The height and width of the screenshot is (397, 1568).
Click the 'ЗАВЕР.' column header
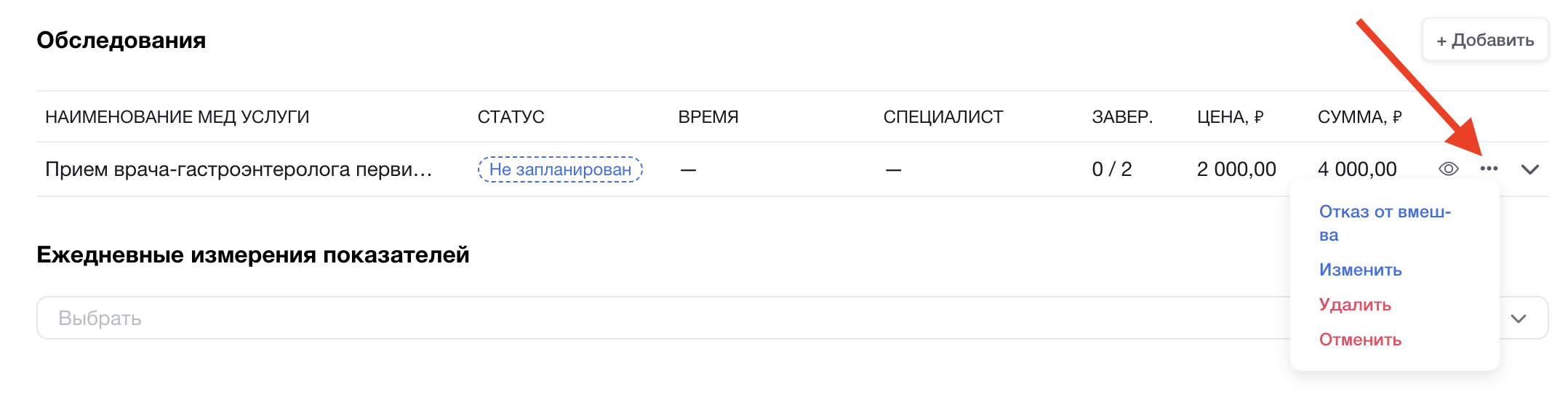click(x=1121, y=117)
